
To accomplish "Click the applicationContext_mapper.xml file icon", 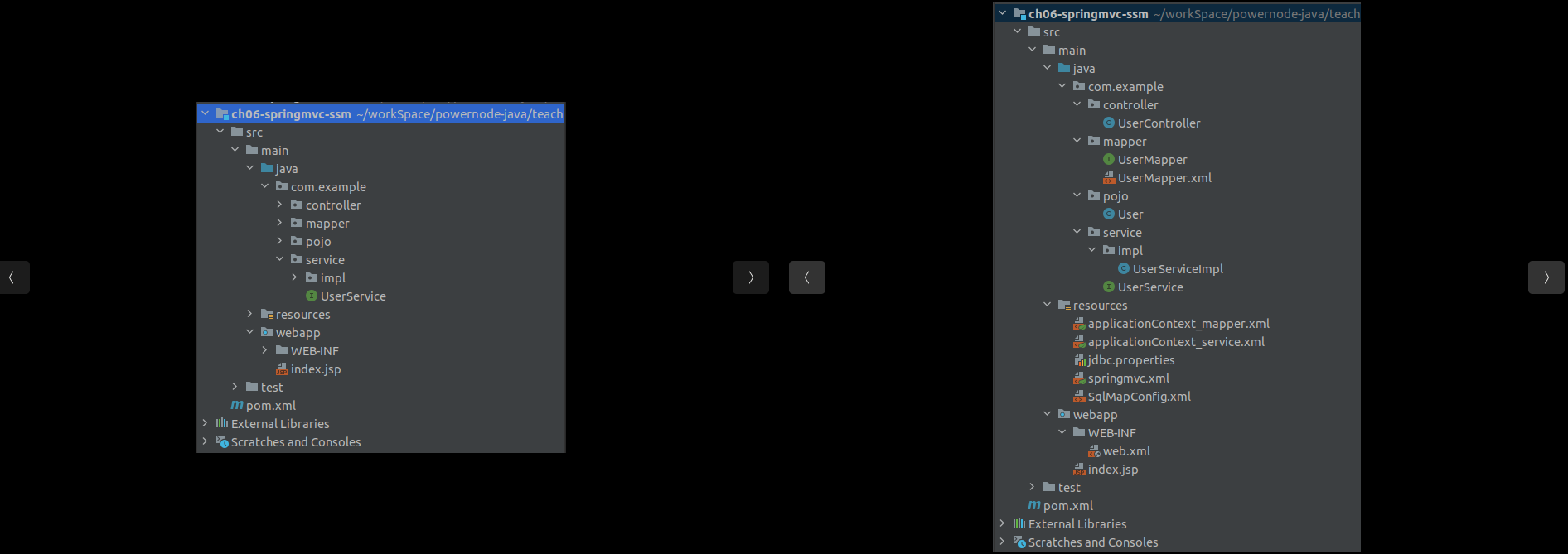I will (x=1079, y=323).
